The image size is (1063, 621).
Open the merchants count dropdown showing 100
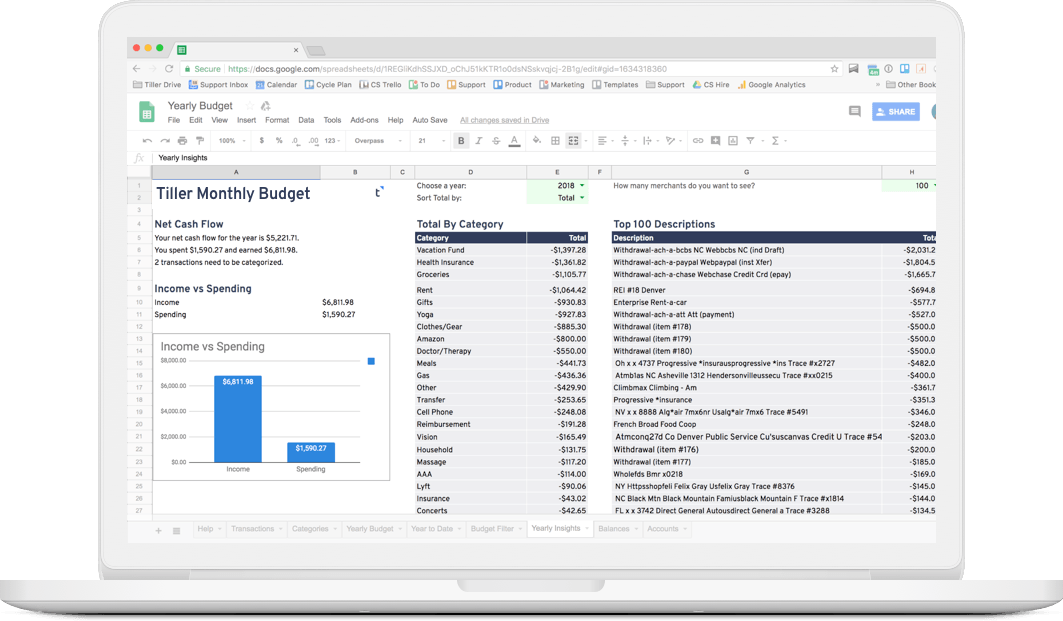pos(934,186)
